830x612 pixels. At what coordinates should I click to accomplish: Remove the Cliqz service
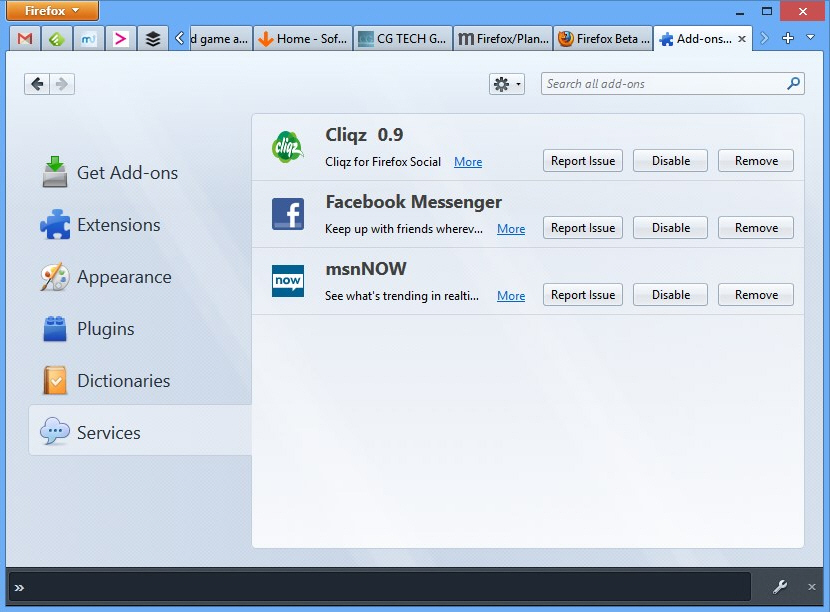756,161
